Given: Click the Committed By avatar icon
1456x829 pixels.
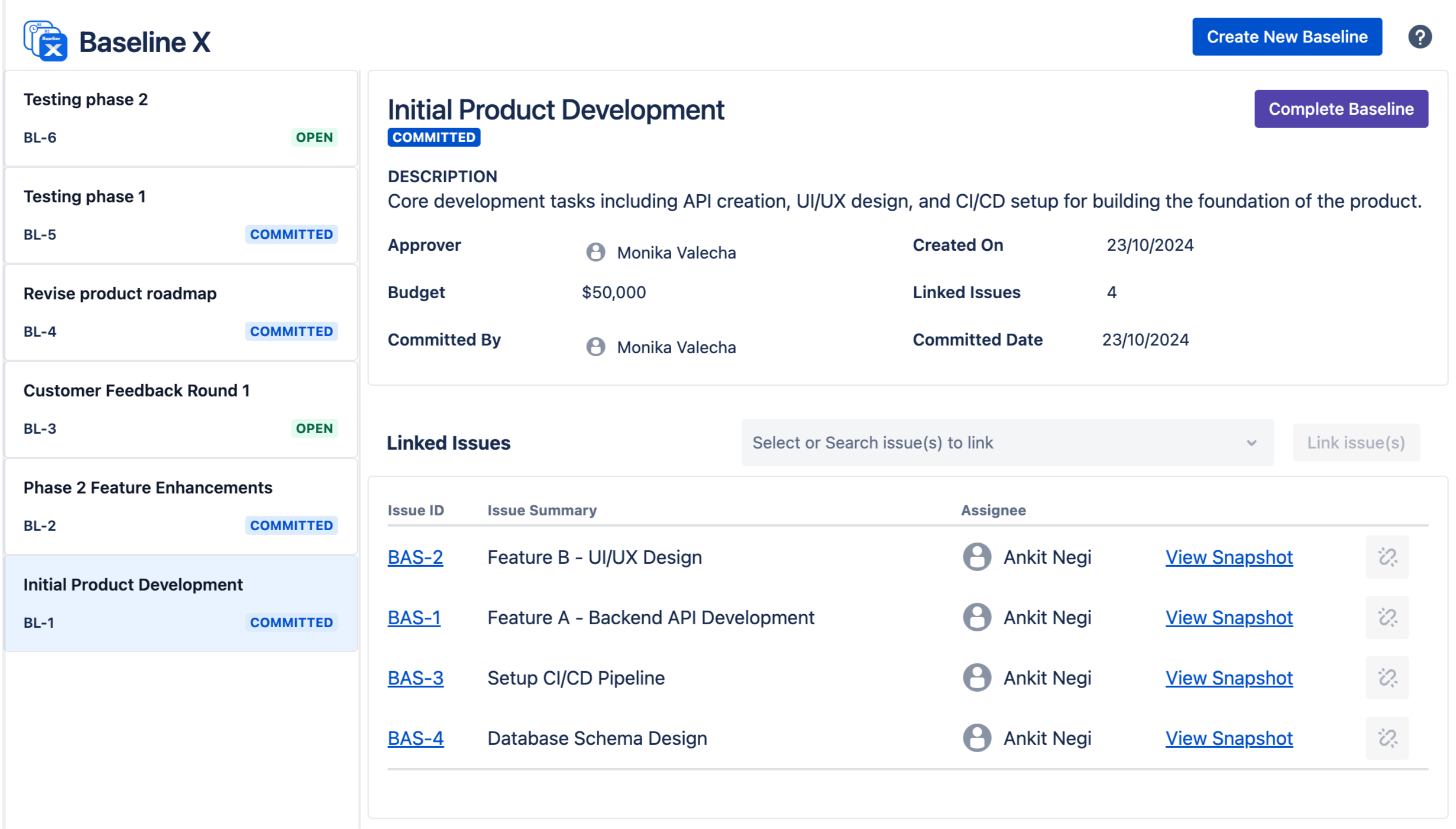Looking at the screenshot, I should click(x=595, y=347).
